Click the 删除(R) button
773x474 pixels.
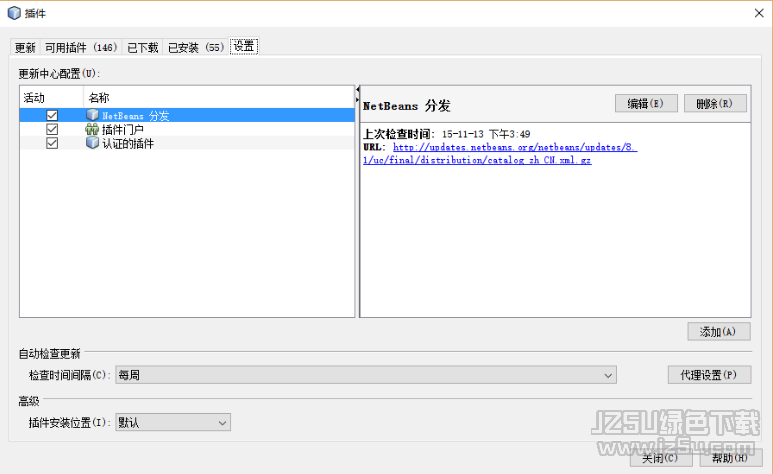coord(715,104)
